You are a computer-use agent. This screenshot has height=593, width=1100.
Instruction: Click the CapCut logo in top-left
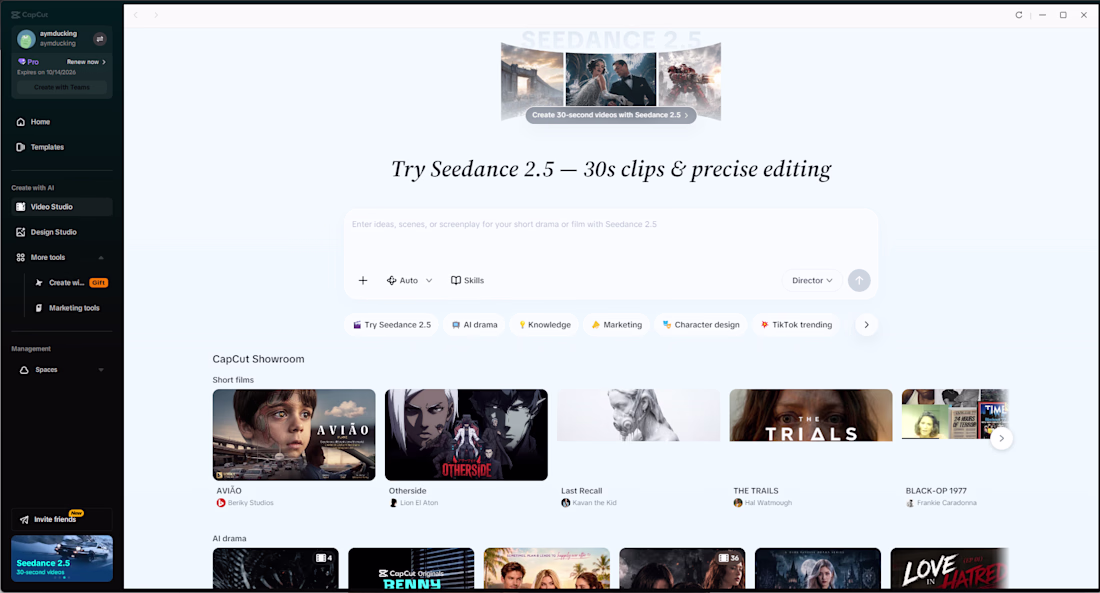pyautogui.click(x=29, y=15)
